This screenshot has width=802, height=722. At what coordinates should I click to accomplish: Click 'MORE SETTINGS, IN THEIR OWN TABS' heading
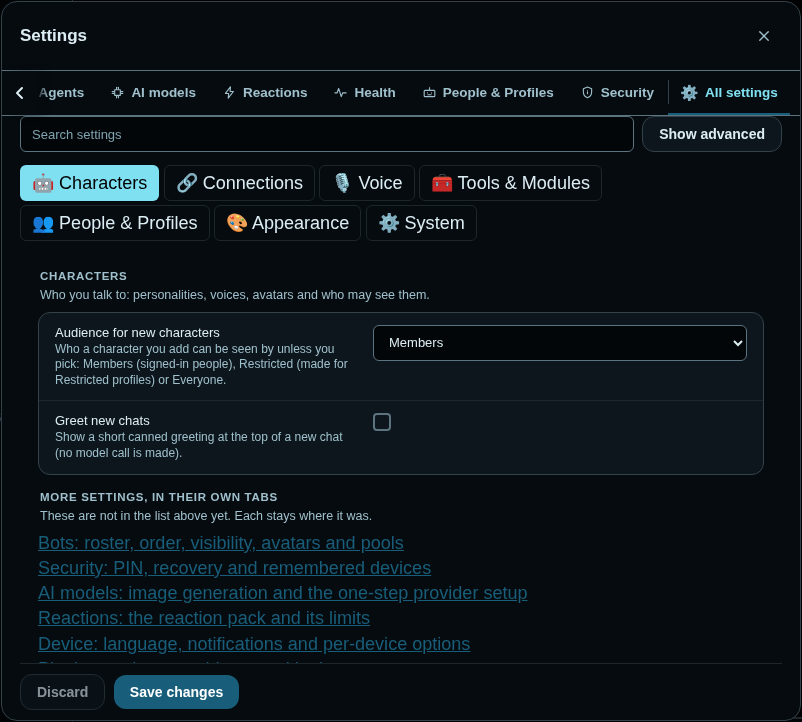click(159, 497)
